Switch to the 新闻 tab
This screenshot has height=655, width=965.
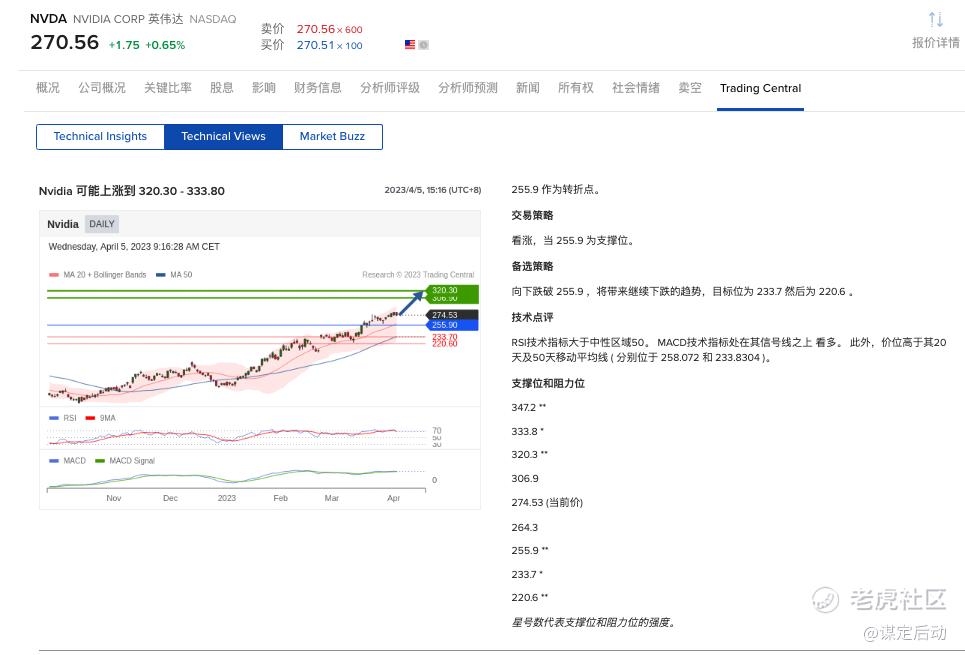pyautogui.click(x=527, y=88)
